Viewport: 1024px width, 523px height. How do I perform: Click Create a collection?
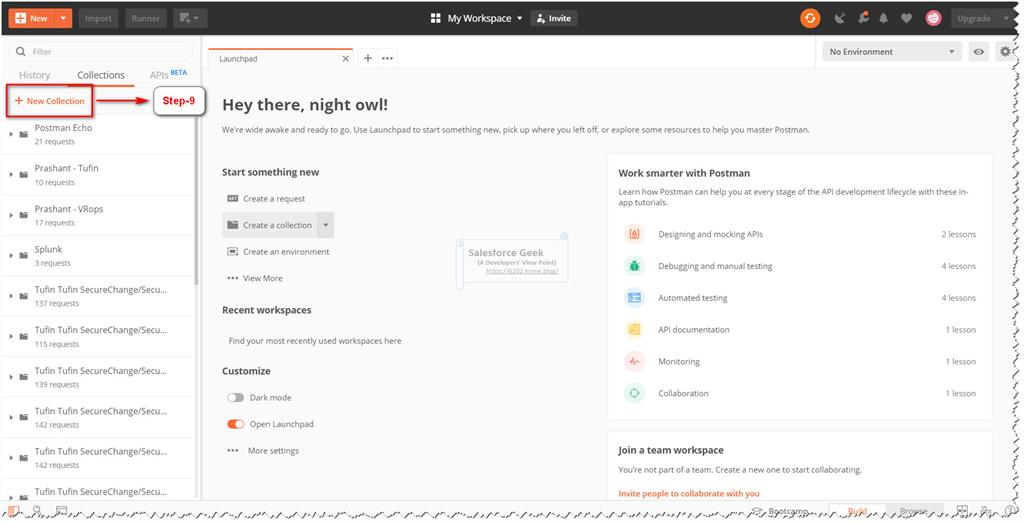270,225
